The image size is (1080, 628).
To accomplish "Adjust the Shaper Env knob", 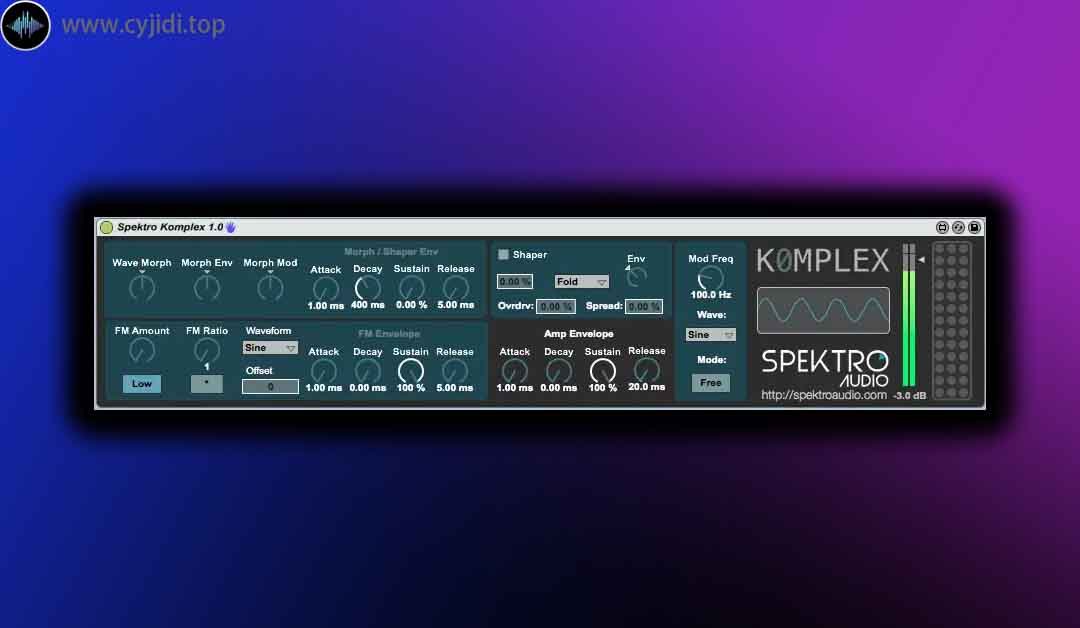I will coord(637,277).
